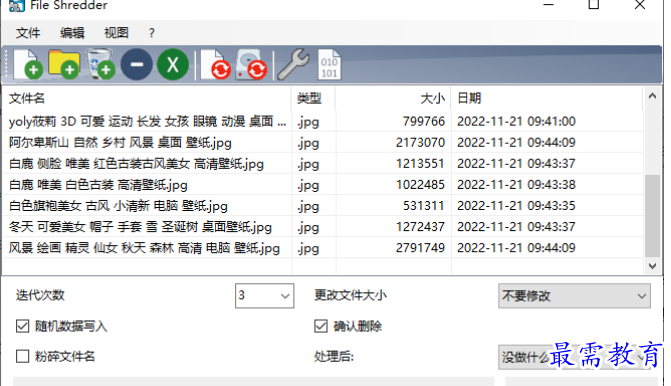Sort by the 大小 column header
This screenshot has width=671, height=386.
click(393, 98)
